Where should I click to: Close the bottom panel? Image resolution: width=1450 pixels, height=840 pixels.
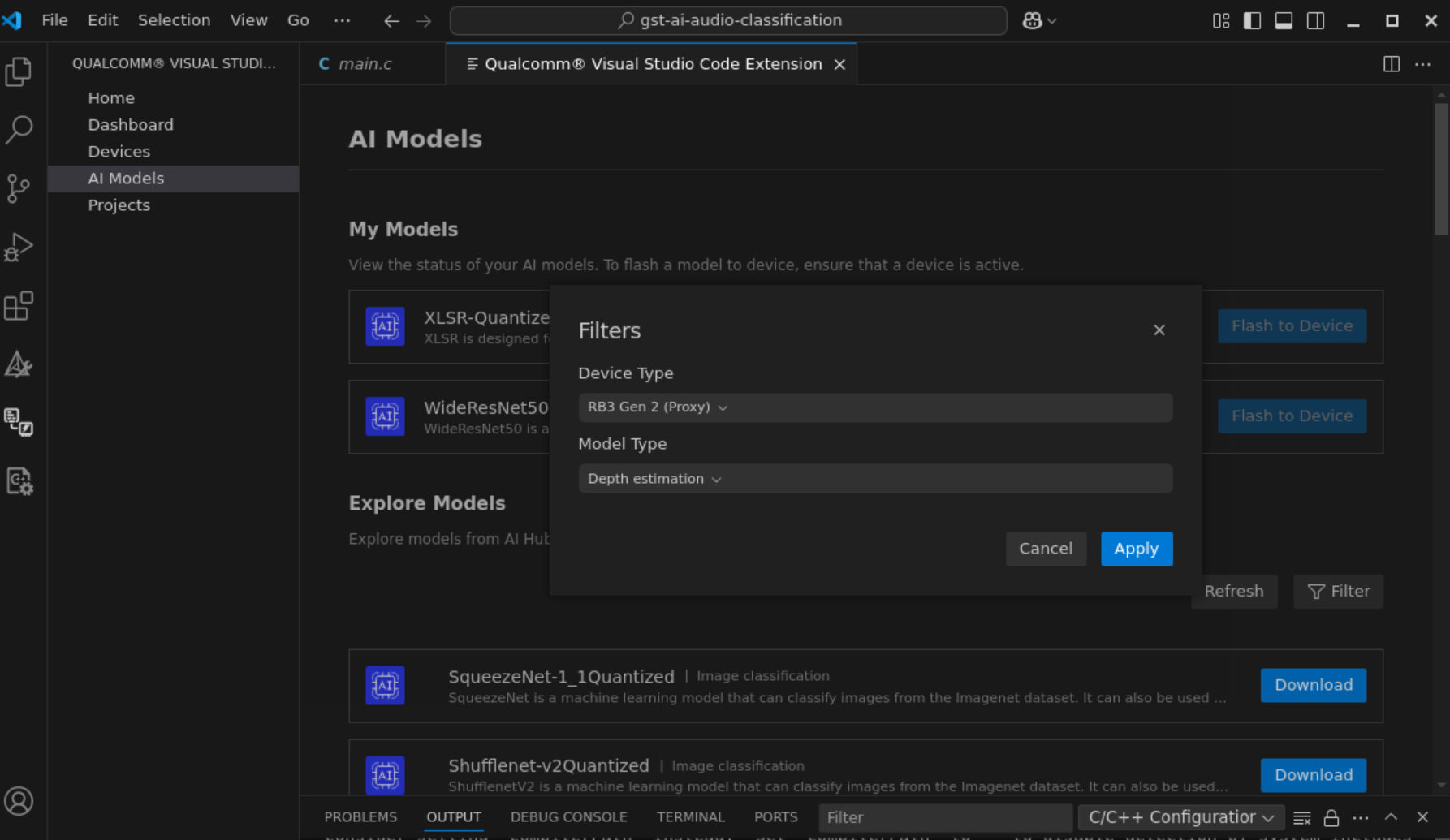point(1422,817)
